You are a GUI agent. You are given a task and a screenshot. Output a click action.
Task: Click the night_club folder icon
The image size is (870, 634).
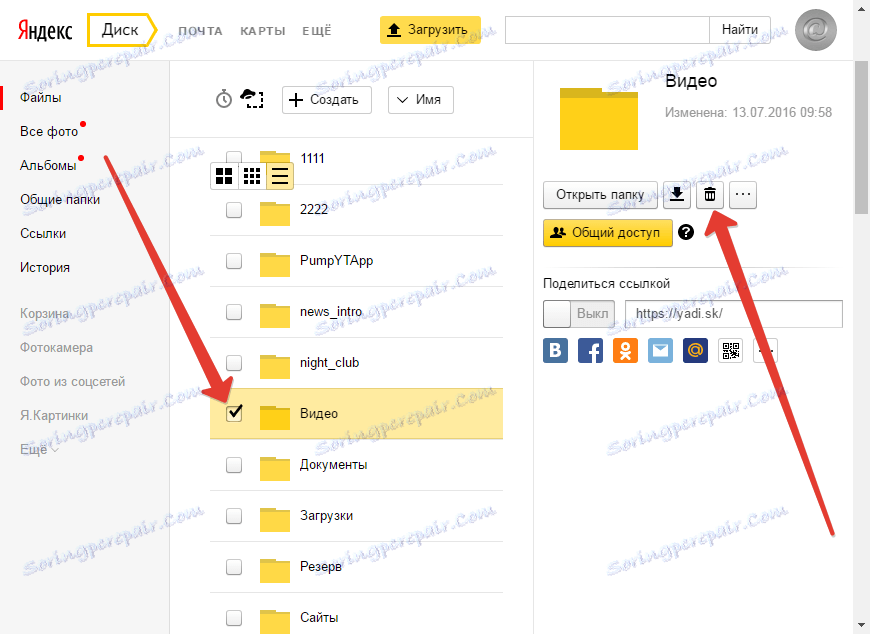275,365
